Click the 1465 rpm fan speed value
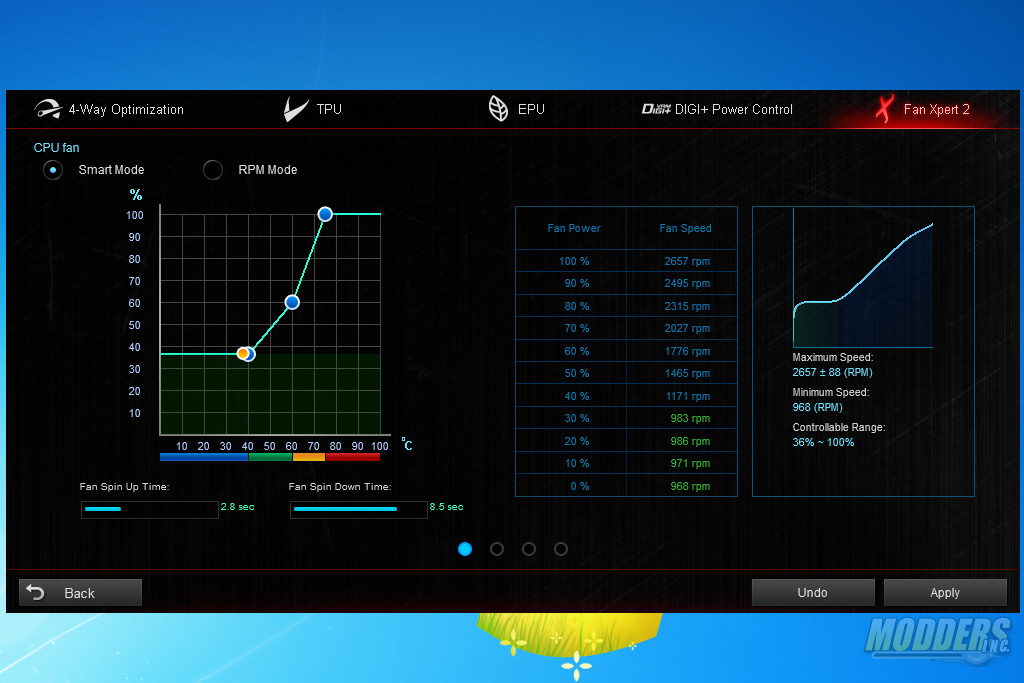The height and width of the screenshot is (683, 1024). (x=687, y=373)
